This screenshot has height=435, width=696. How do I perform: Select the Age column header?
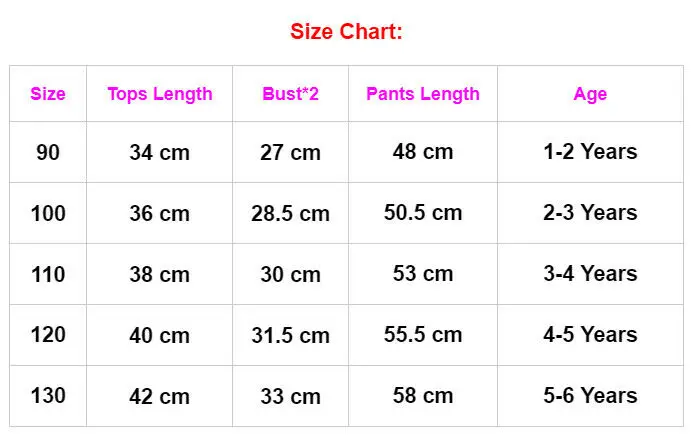tap(590, 95)
